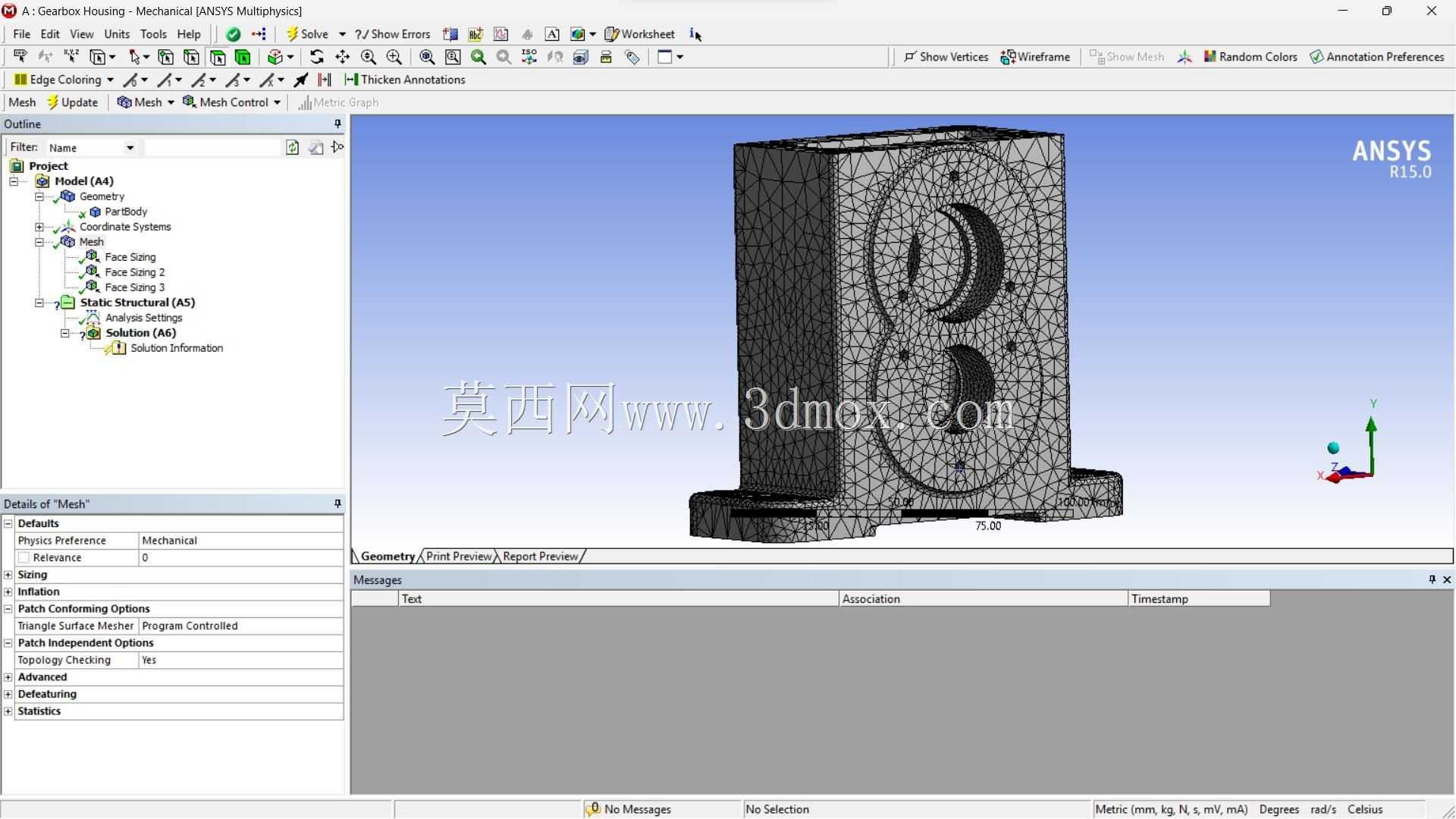Click Update mesh button
The height and width of the screenshot is (819, 1456).
[72, 102]
